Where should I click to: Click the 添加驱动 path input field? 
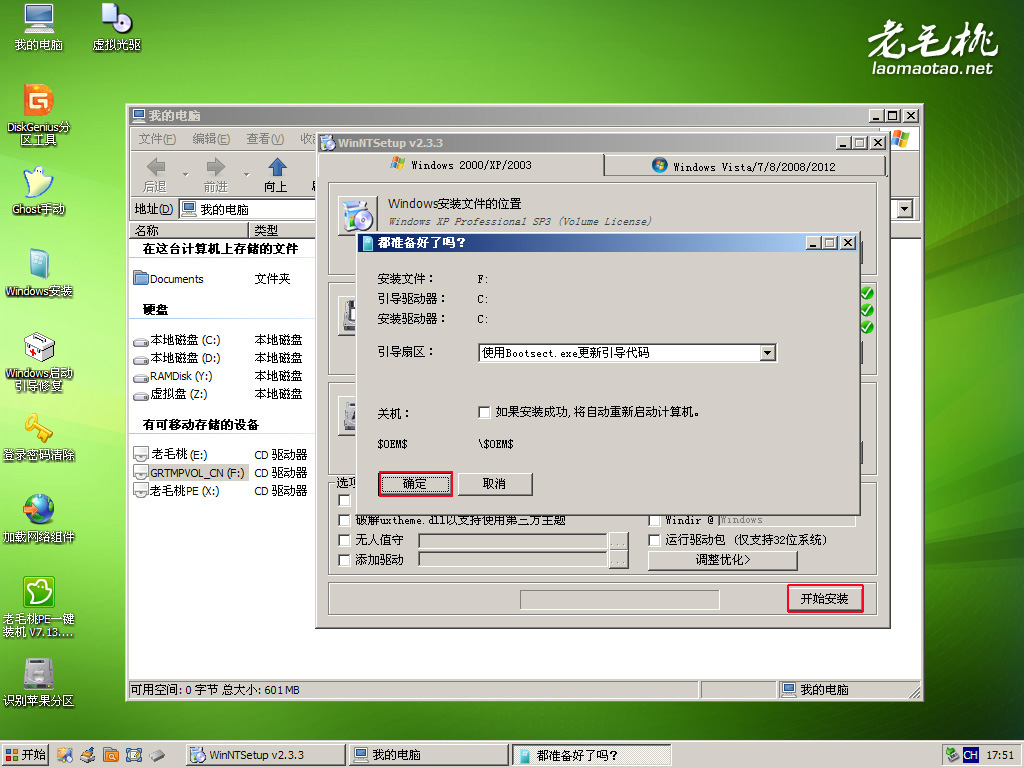[x=513, y=560]
